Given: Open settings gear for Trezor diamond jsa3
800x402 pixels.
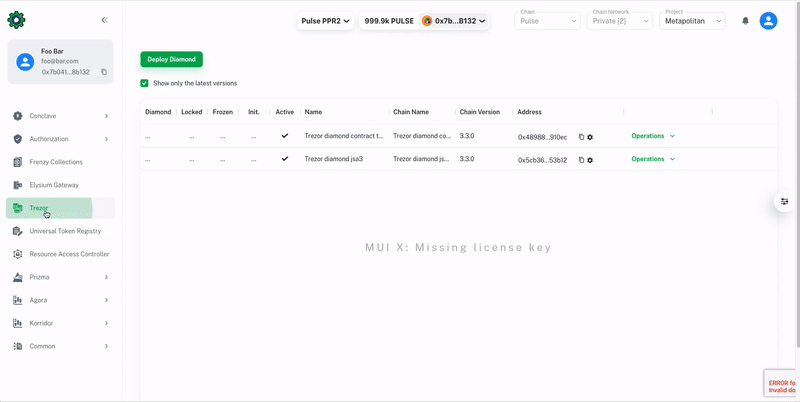Looking at the screenshot, I should (x=590, y=160).
